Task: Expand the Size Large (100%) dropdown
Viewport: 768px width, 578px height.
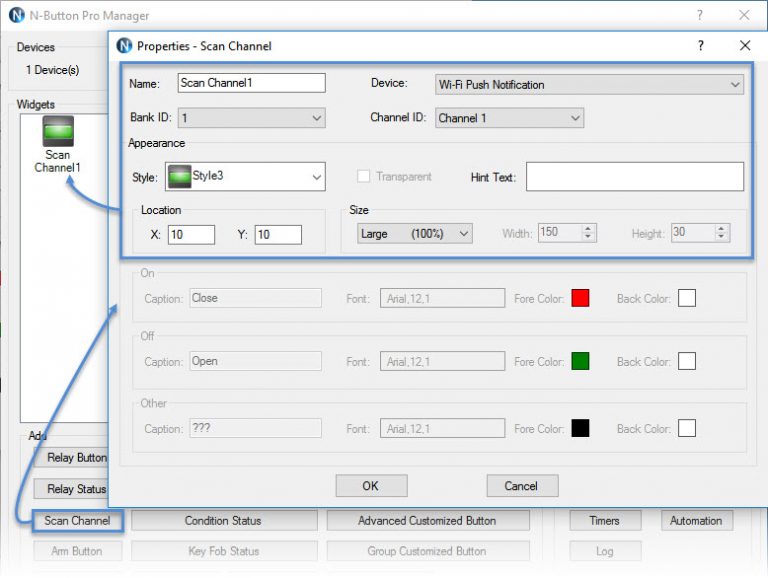Action: [414, 233]
